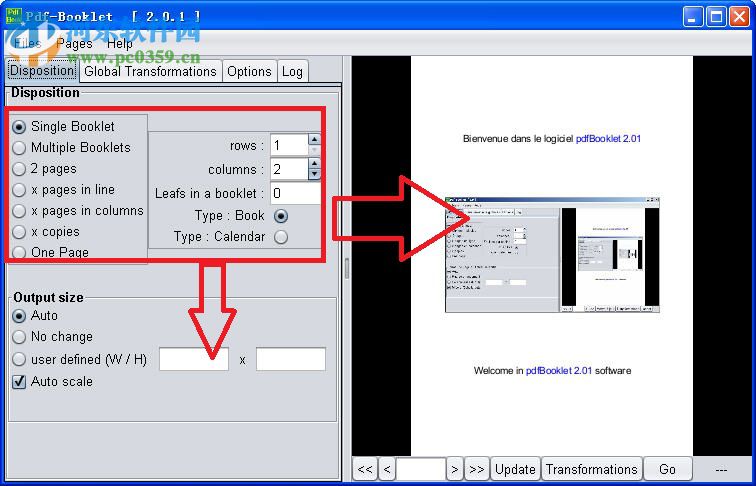756x486 pixels.
Task: Open the Options tab
Action: (249, 71)
